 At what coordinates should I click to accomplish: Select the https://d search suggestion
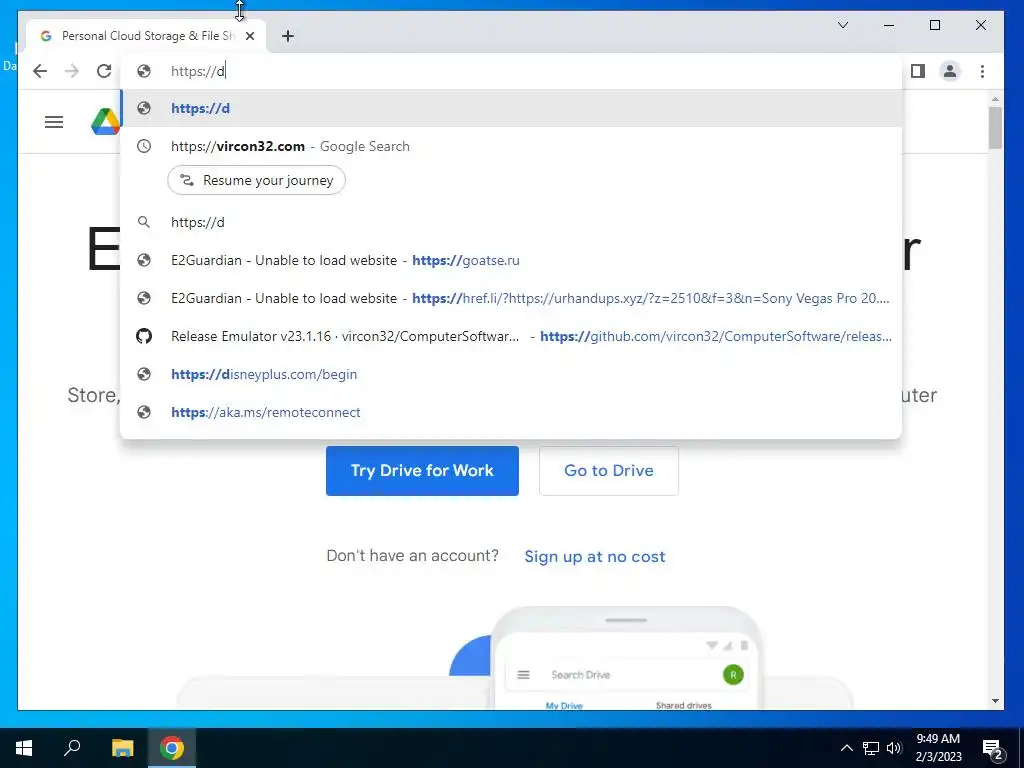click(x=511, y=222)
